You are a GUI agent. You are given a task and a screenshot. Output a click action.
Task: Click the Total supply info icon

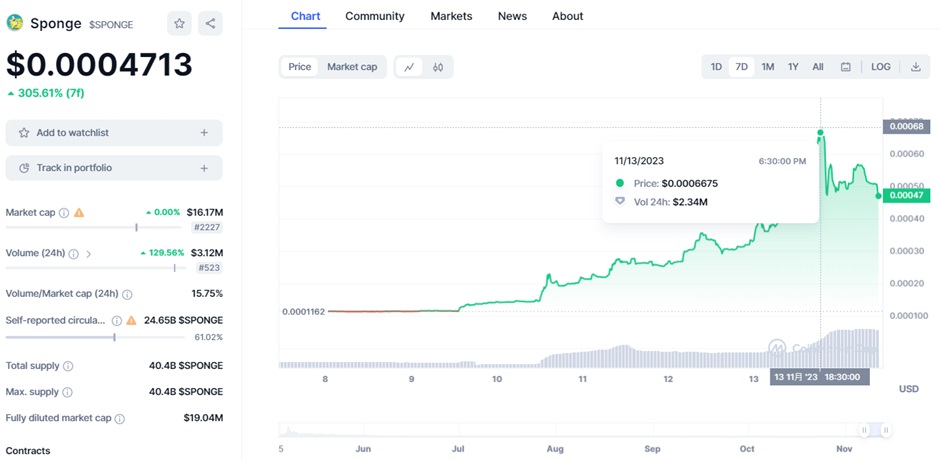point(68,367)
